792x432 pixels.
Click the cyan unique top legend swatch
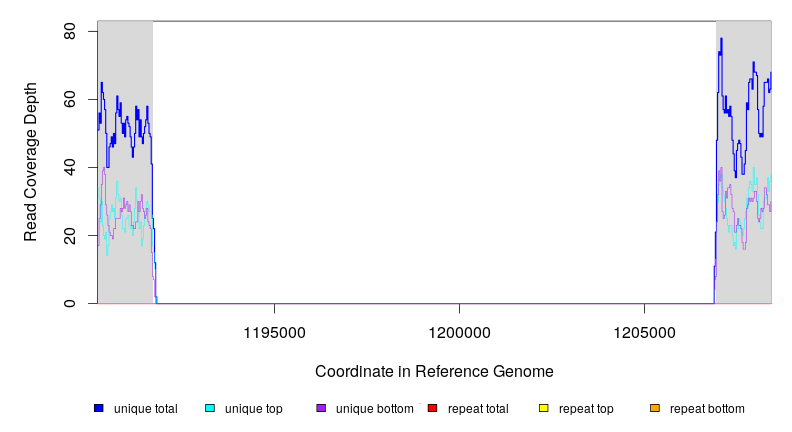tap(209, 409)
